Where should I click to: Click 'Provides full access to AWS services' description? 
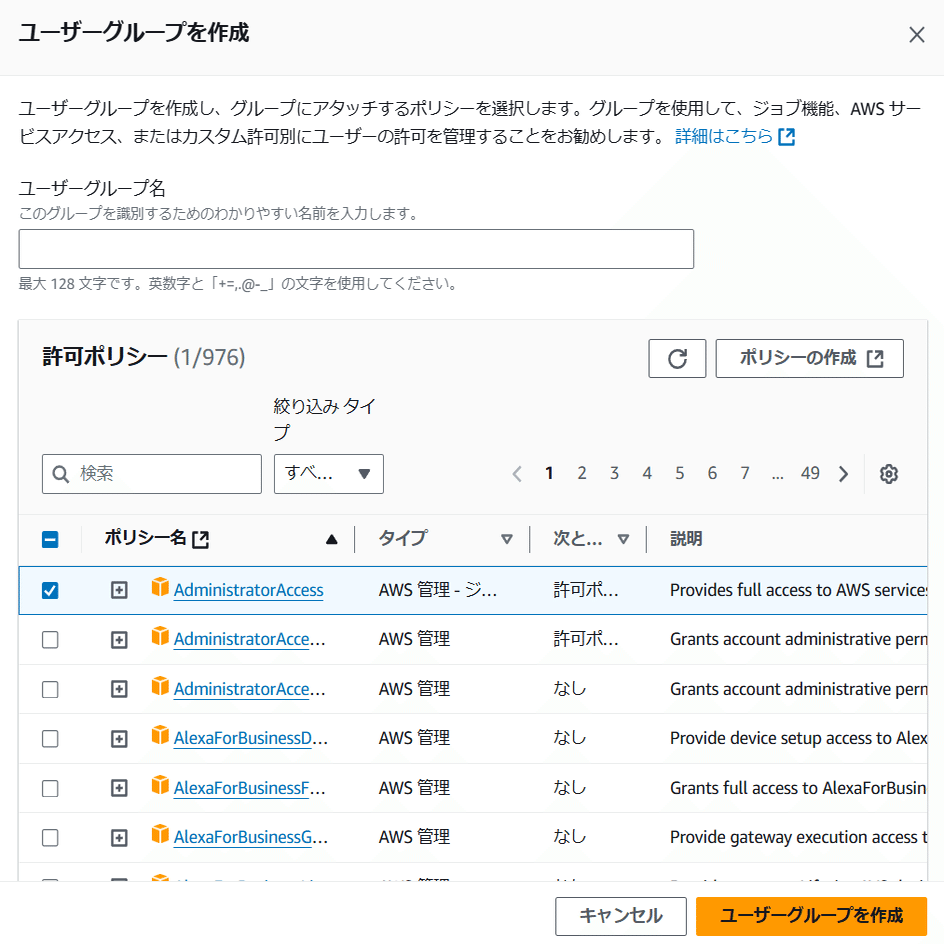coord(798,590)
